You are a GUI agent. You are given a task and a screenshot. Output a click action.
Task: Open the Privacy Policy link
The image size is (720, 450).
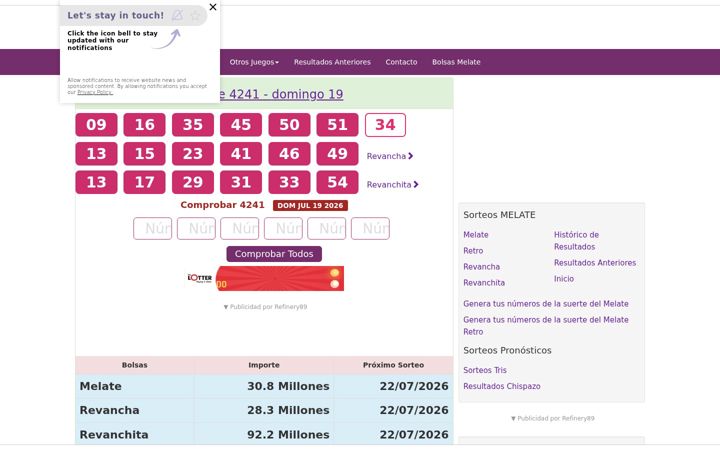point(95,92)
